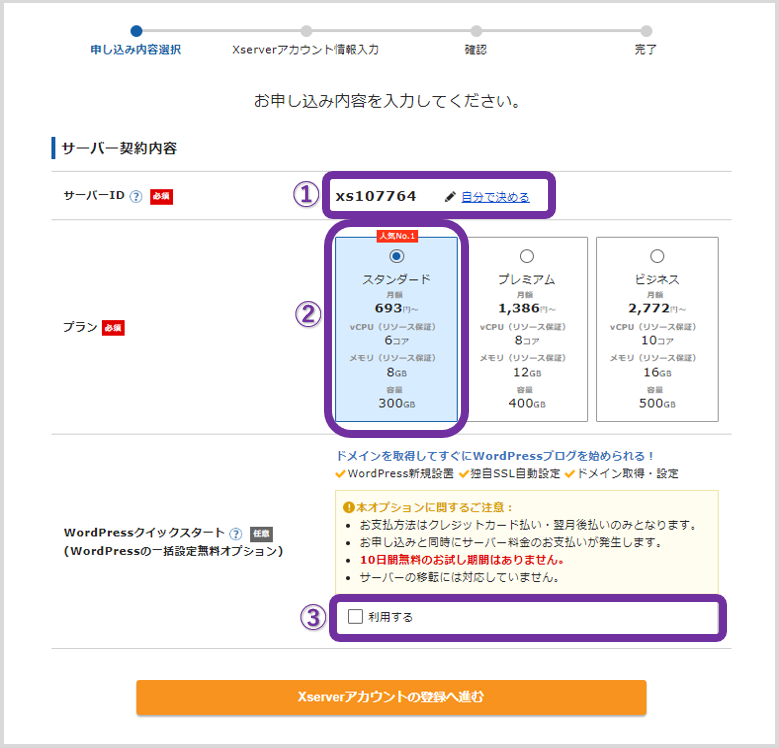Click the 10コア vCPU text in ビジネス
Image resolution: width=779 pixels, height=748 pixels.
(657, 341)
